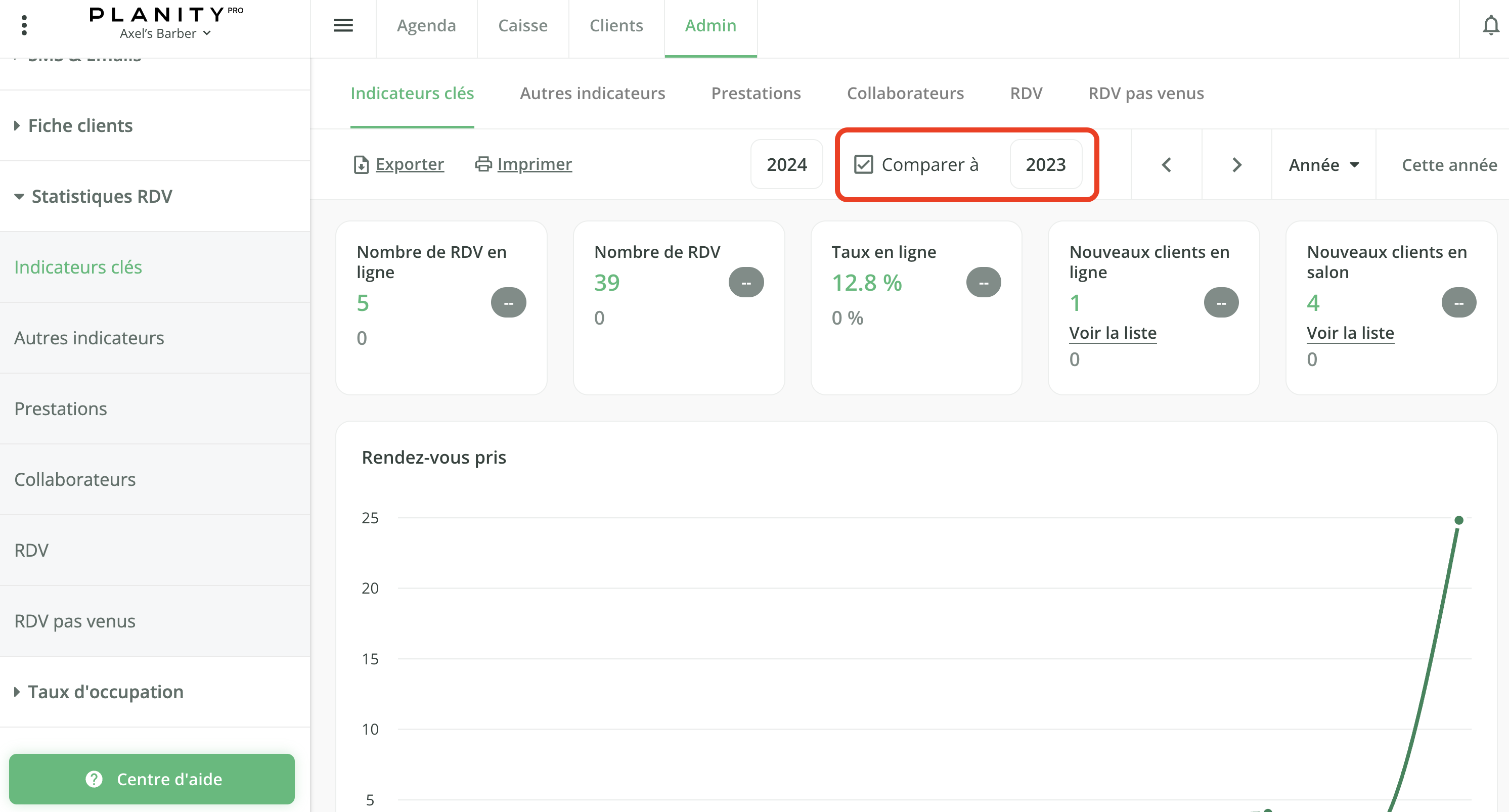Collapse the Statistiques RDV section
1509x812 pixels.
pyautogui.click(x=101, y=196)
